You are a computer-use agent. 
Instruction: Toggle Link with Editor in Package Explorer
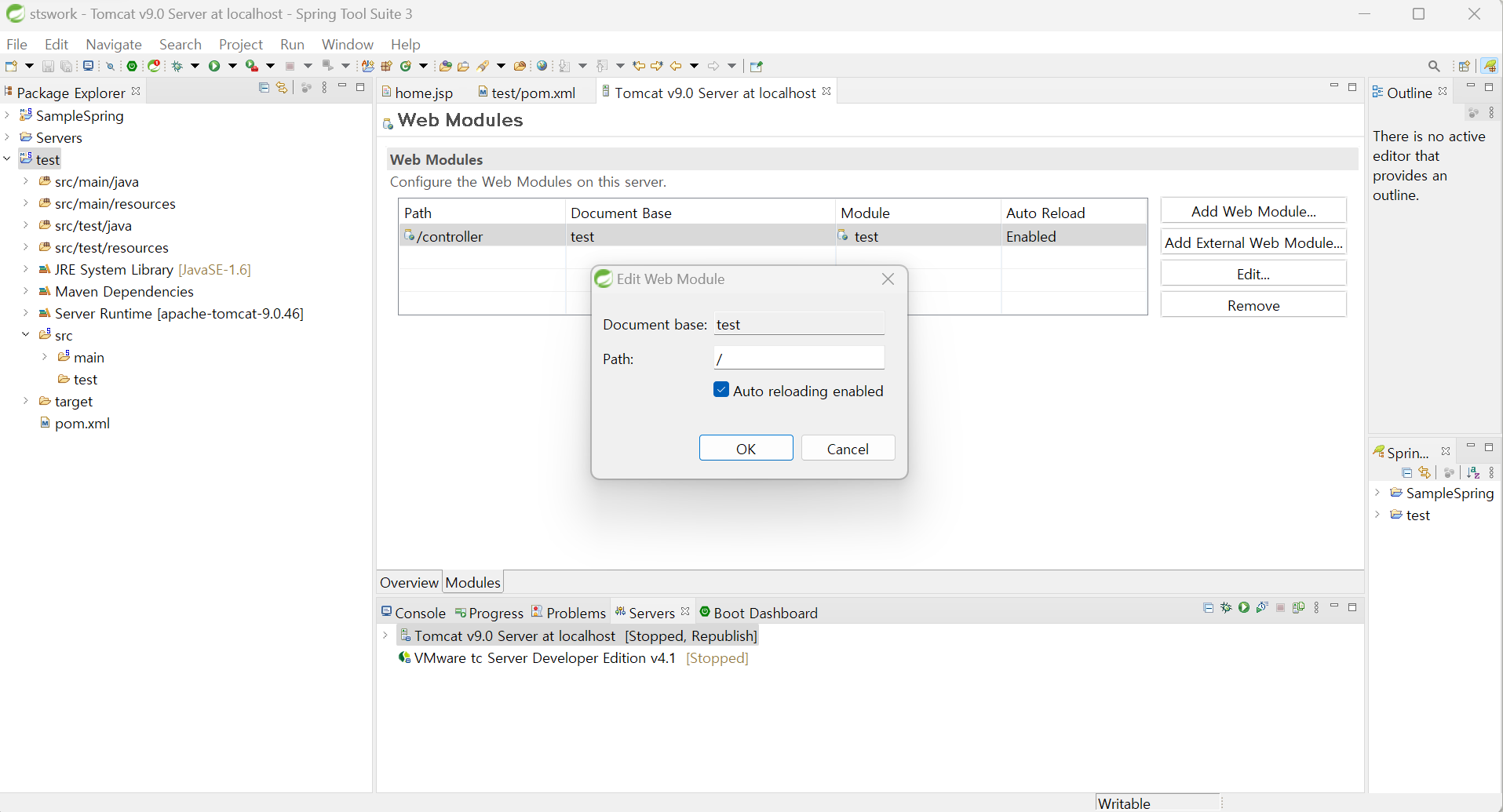point(282,88)
